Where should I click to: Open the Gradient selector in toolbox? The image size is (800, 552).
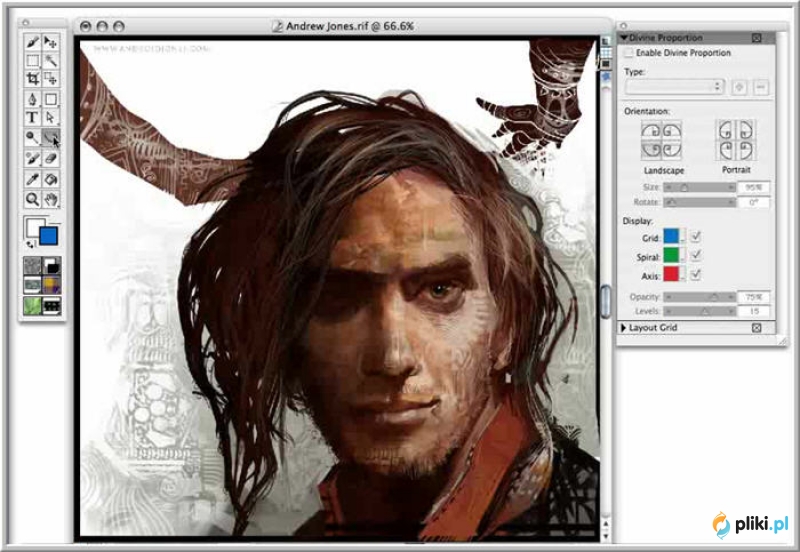click(52, 265)
